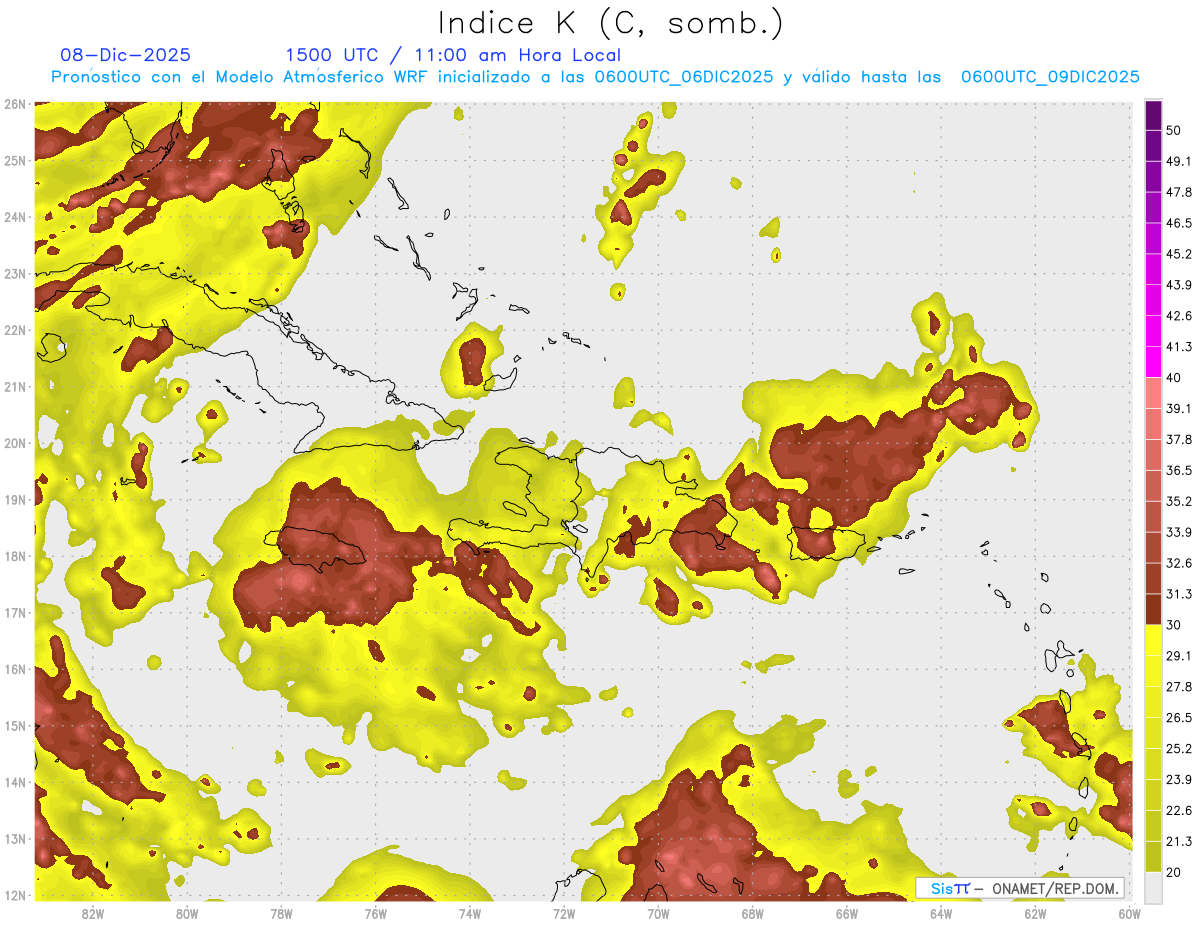The width and height of the screenshot is (1200, 927).
Task: Click the longitude axis label '60W'
Action: coord(1129,913)
